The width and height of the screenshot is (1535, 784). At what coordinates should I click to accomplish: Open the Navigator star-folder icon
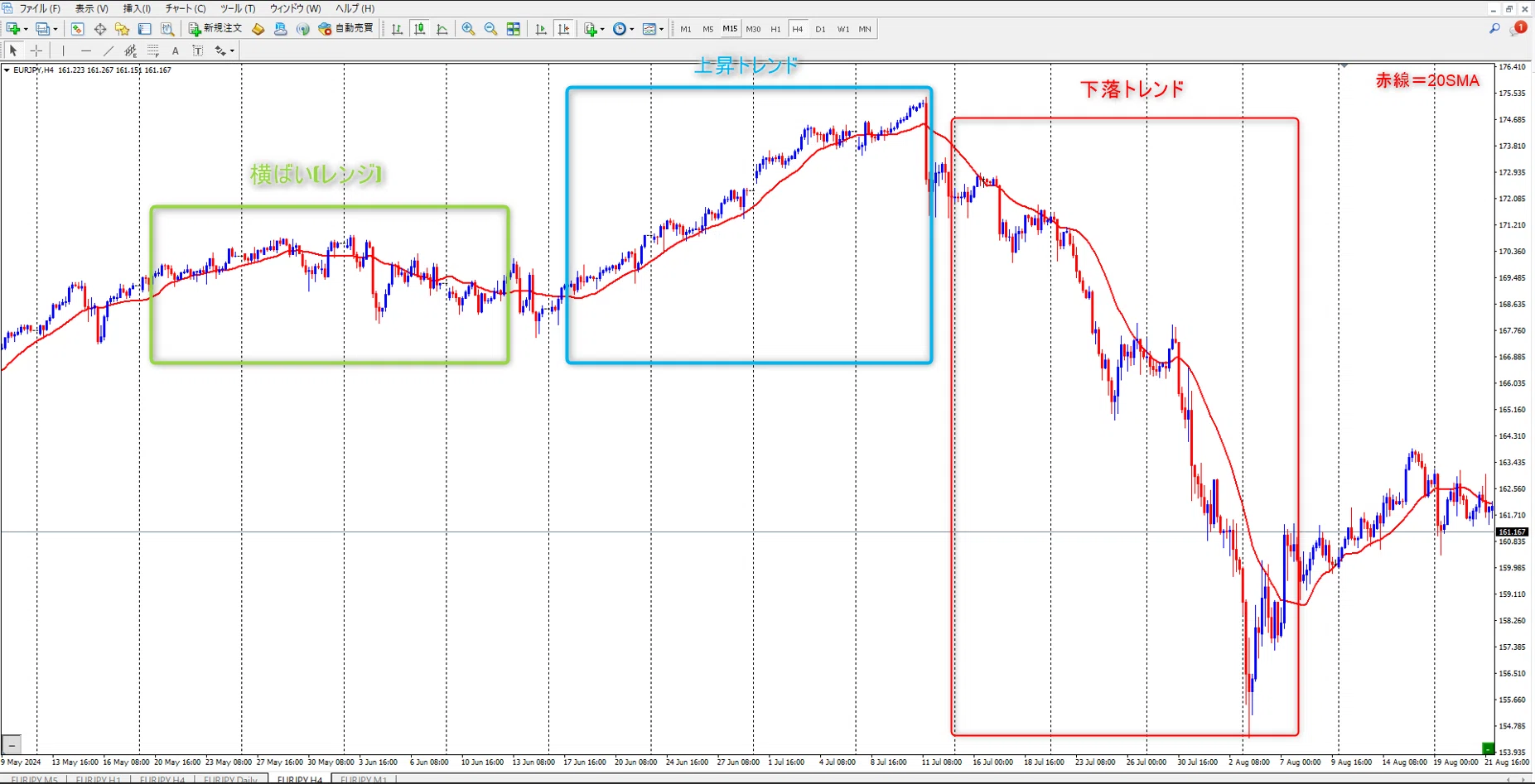[123, 29]
